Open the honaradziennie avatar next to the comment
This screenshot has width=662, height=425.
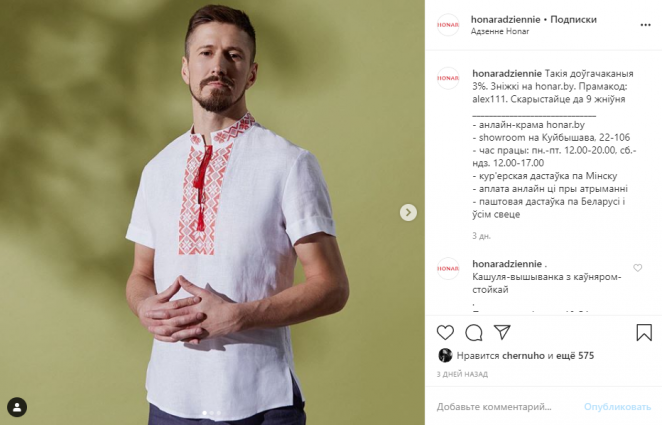(448, 268)
